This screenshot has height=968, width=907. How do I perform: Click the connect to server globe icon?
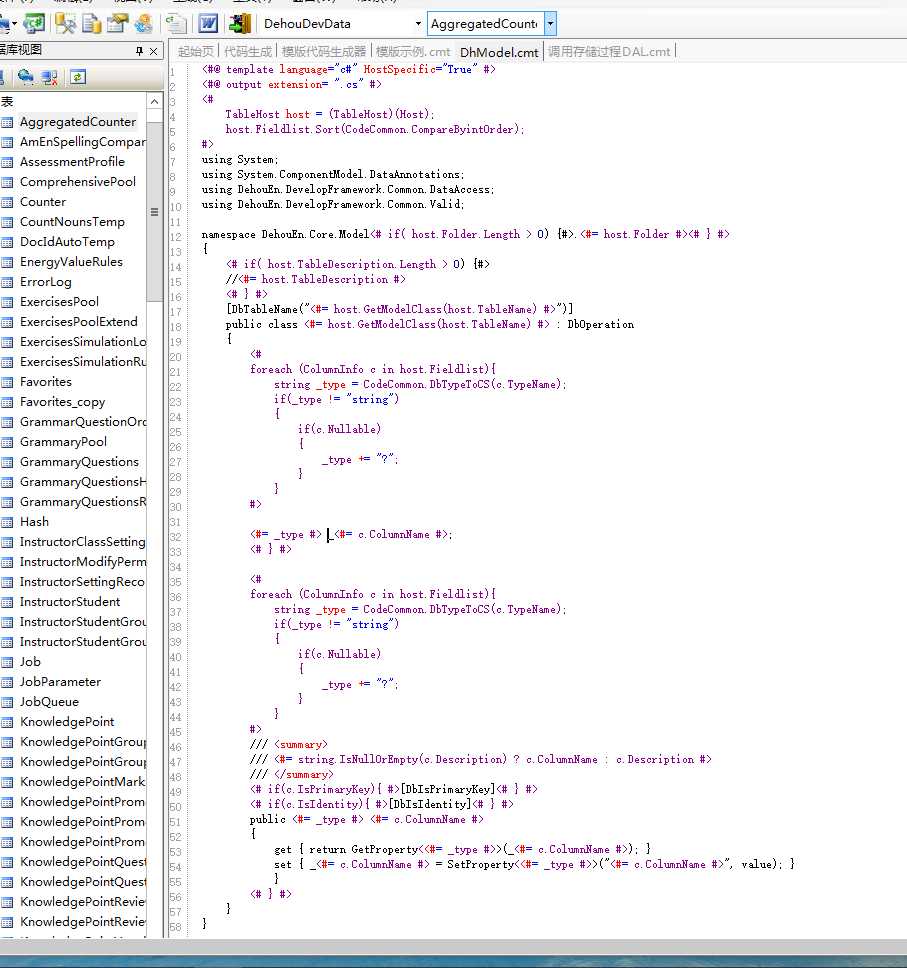tap(26, 77)
